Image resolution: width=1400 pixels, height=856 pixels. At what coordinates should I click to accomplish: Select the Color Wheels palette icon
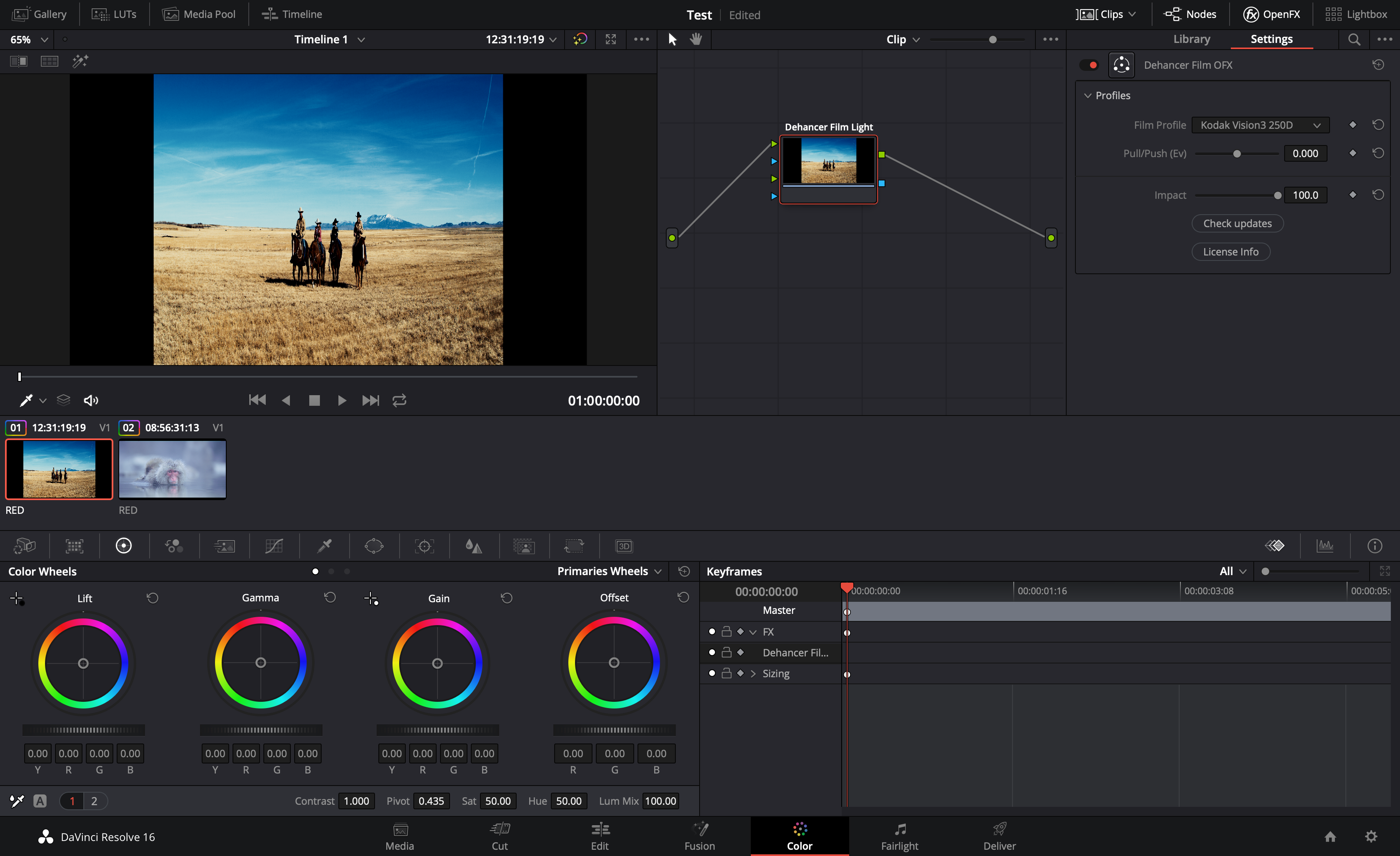tap(124, 546)
